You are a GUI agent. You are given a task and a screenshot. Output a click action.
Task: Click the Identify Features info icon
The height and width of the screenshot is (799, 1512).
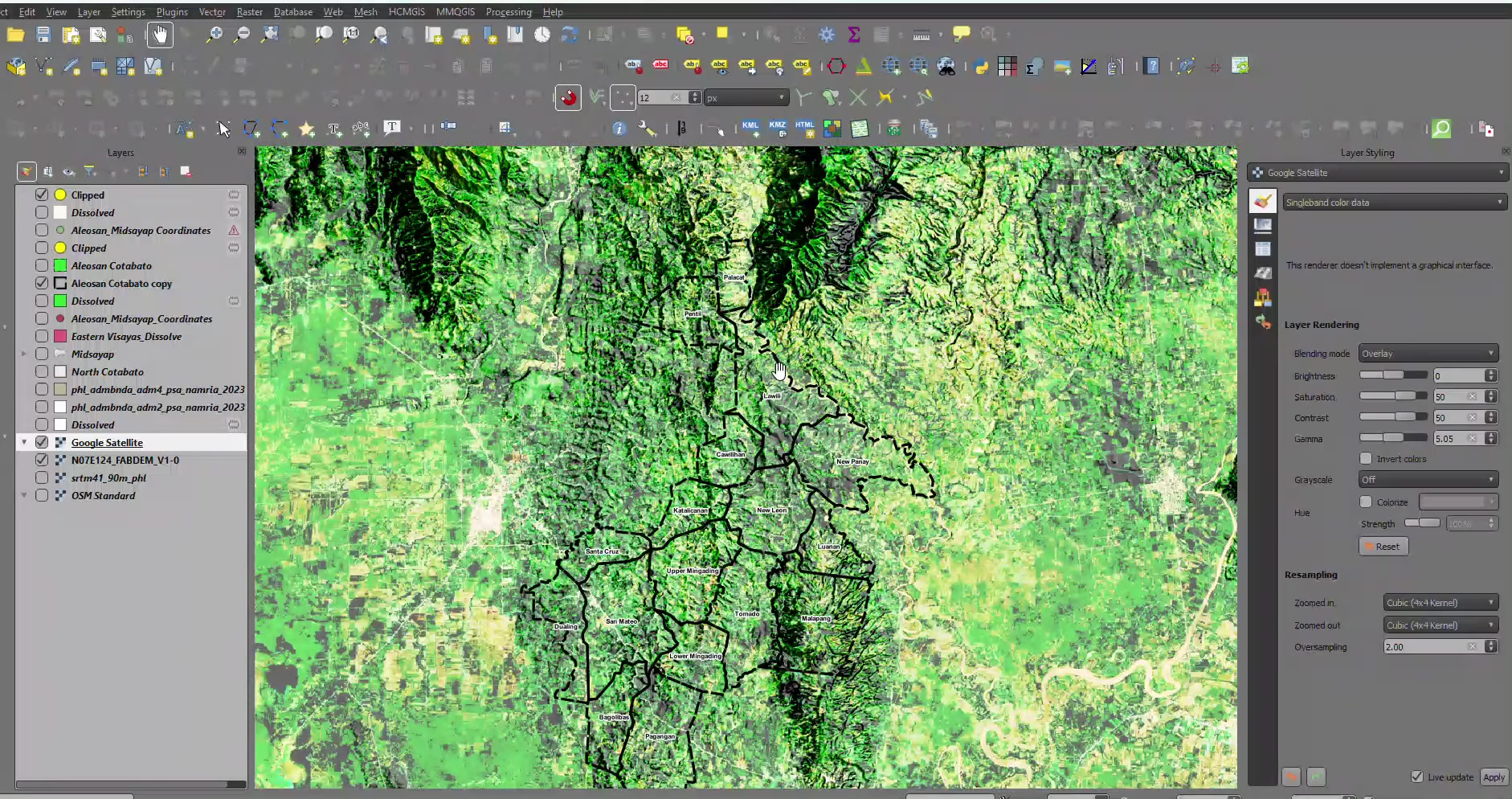[619, 129]
